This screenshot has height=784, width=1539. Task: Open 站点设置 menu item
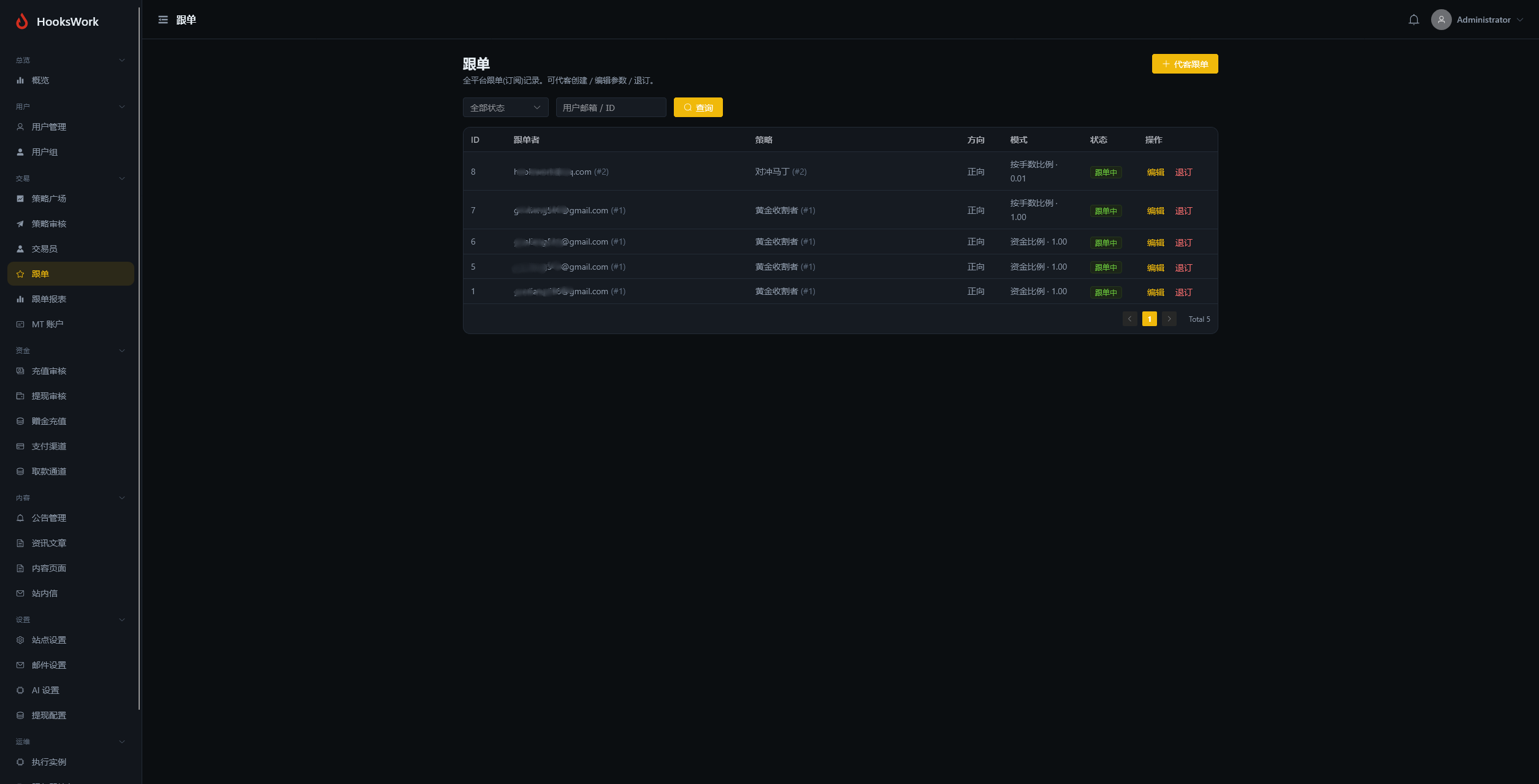71,640
